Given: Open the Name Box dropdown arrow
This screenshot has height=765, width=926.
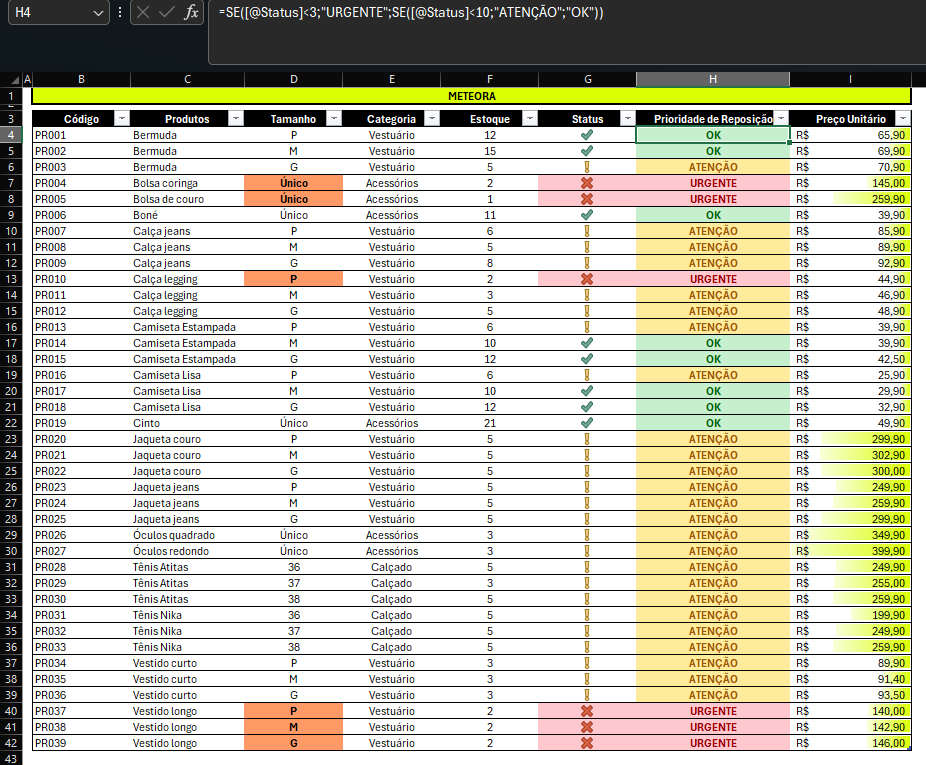Looking at the screenshot, I should 98,12.
